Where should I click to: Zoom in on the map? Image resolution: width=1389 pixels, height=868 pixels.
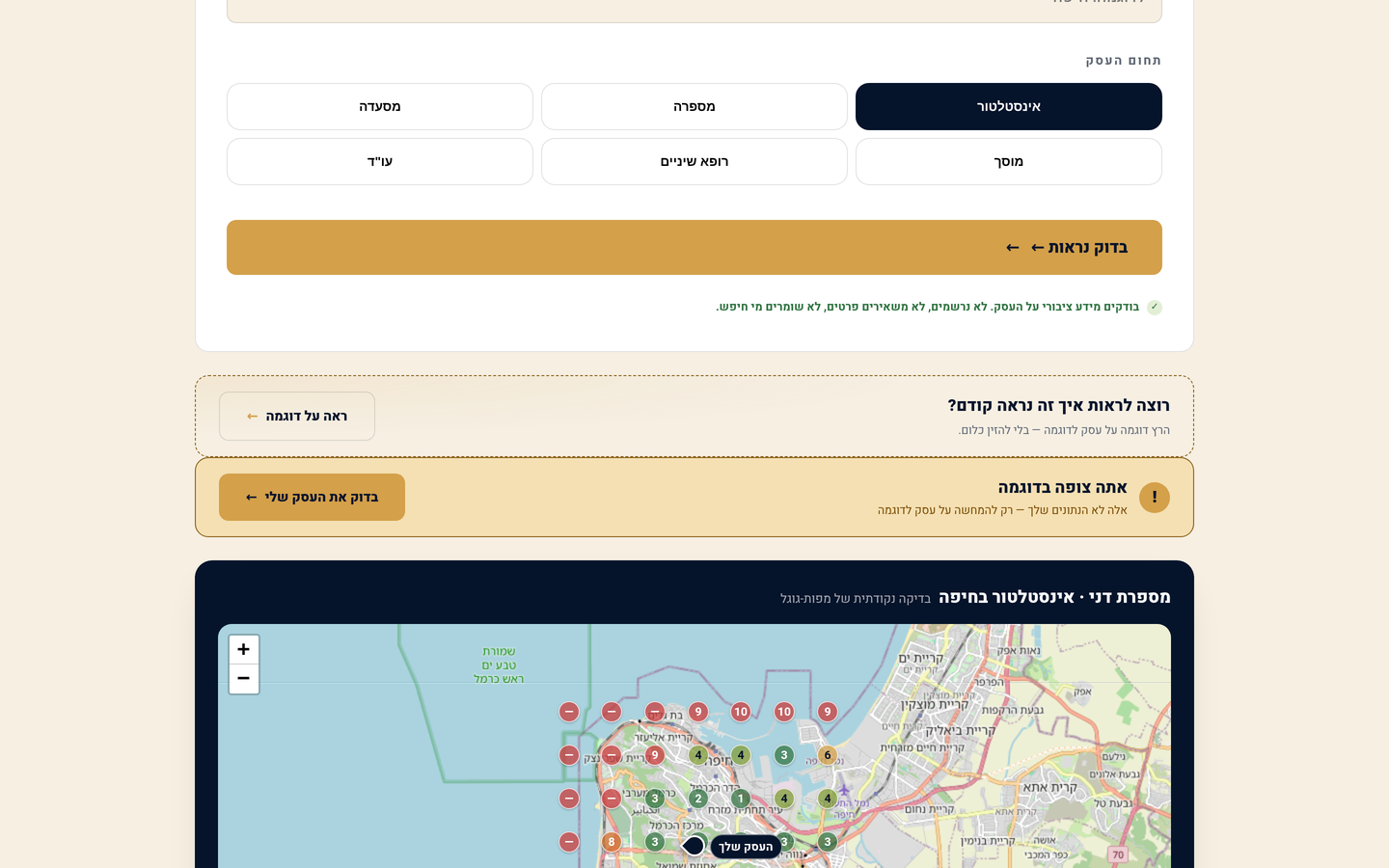click(x=243, y=649)
